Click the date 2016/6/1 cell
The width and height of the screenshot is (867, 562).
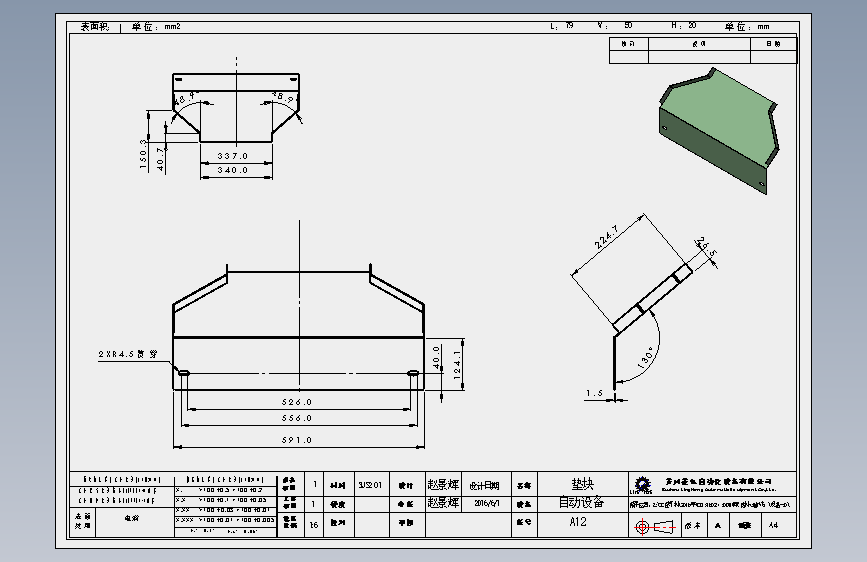(487, 504)
